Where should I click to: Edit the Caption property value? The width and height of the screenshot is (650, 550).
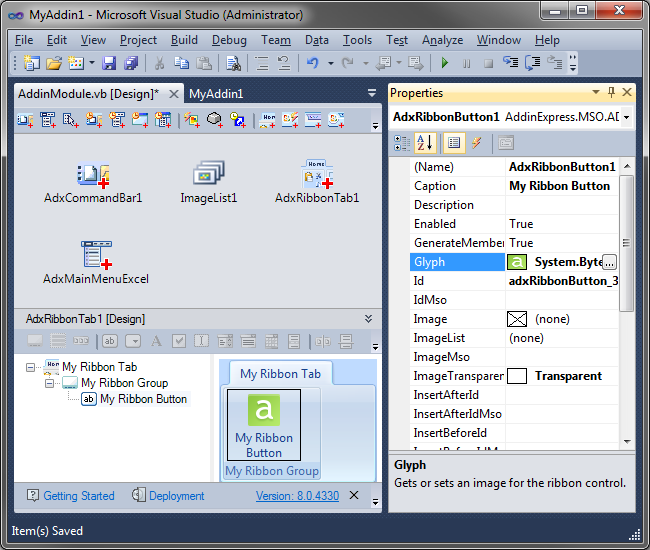(562, 186)
